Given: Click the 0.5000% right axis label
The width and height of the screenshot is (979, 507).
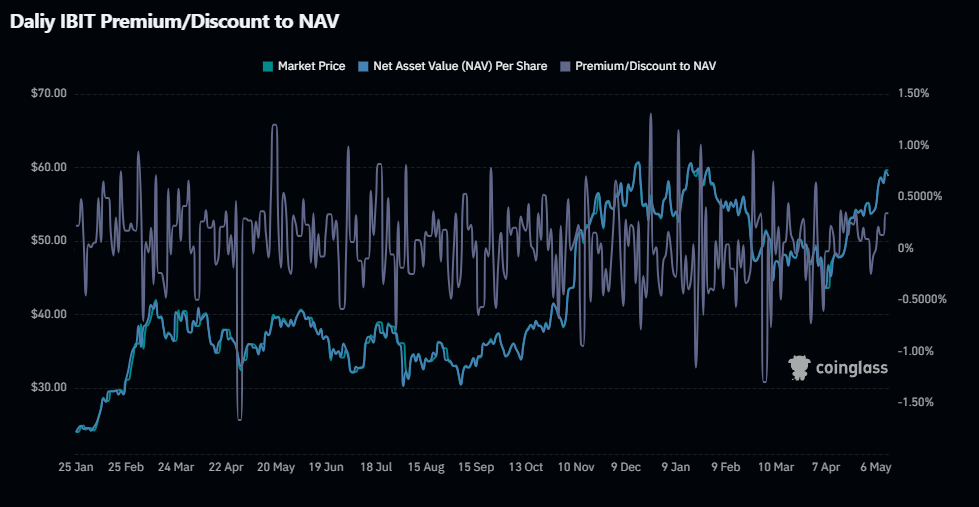Looking at the screenshot, I should [920, 197].
